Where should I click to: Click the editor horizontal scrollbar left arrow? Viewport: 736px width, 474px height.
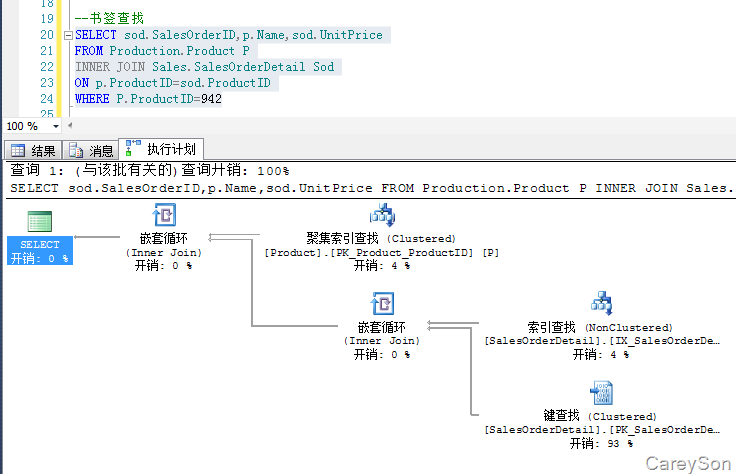point(71,127)
